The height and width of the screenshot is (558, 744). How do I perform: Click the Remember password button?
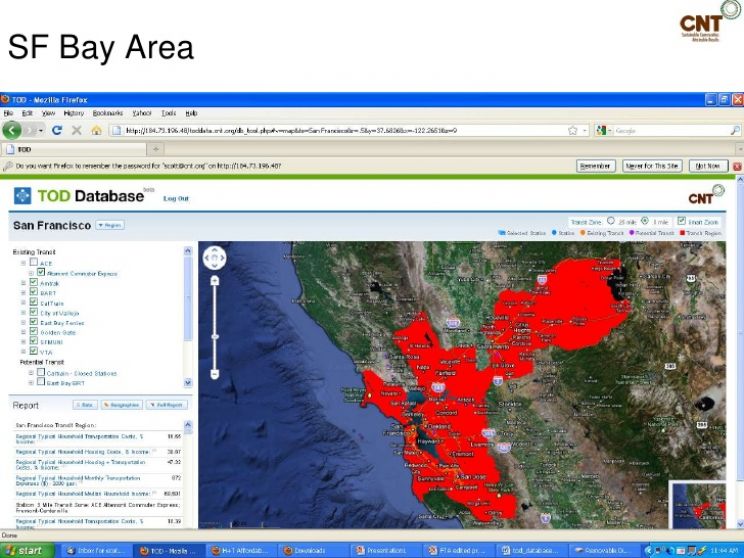pos(595,166)
